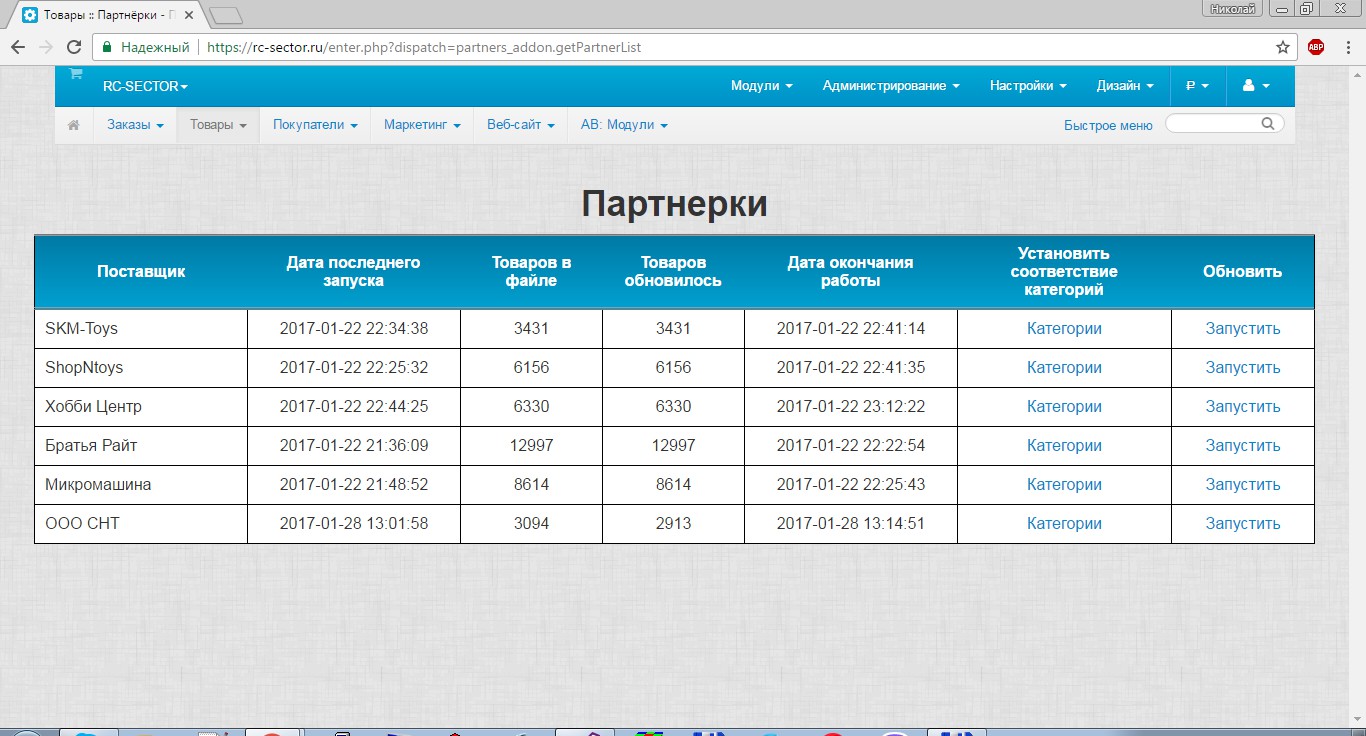Open the Chrome three-dot menu
This screenshot has width=1366, height=736.
[x=1346, y=47]
